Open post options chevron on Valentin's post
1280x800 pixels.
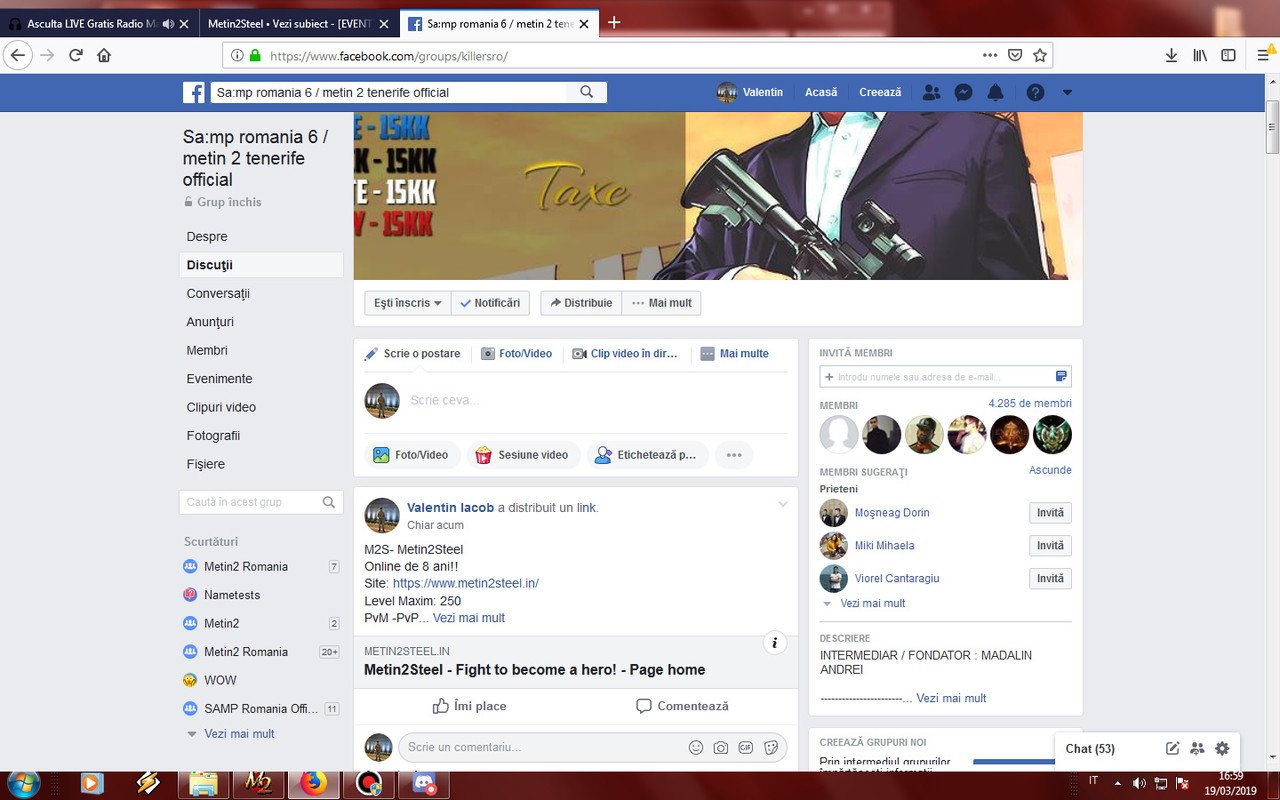[783, 505]
